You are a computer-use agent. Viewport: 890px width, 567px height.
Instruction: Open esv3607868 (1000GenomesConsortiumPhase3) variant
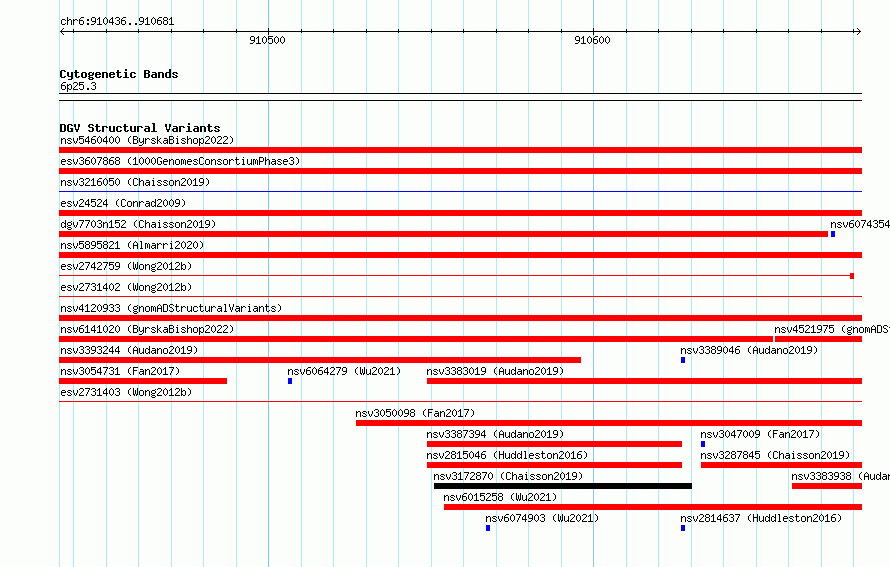click(x=180, y=161)
